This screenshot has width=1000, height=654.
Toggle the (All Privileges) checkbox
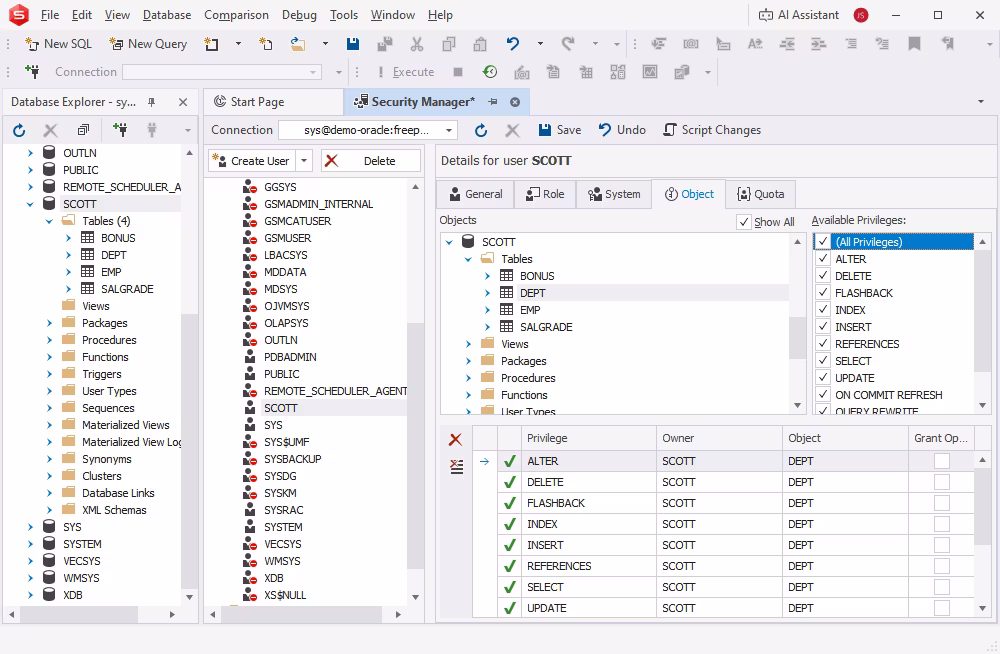[823, 242]
